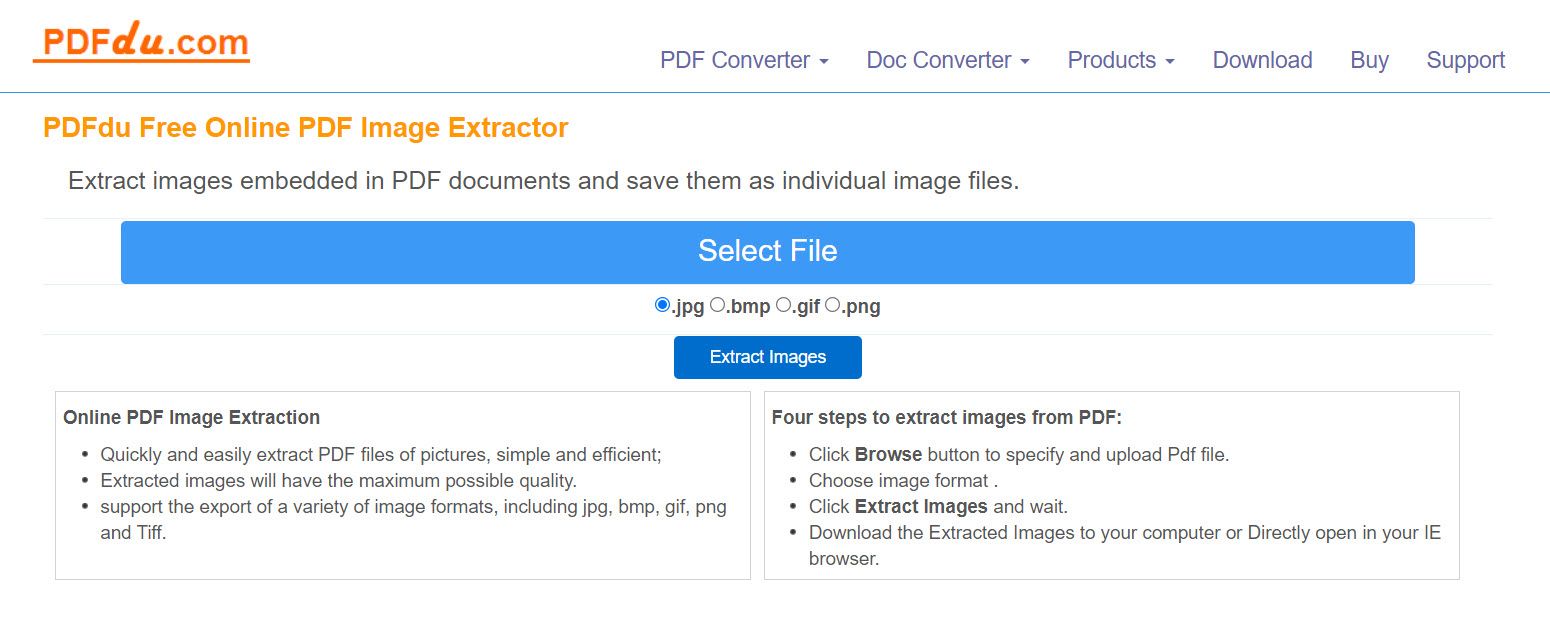Screen dimensions: 1550x643
Task: Click the maximum possible quality bullet text
Action: coord(338,480)
